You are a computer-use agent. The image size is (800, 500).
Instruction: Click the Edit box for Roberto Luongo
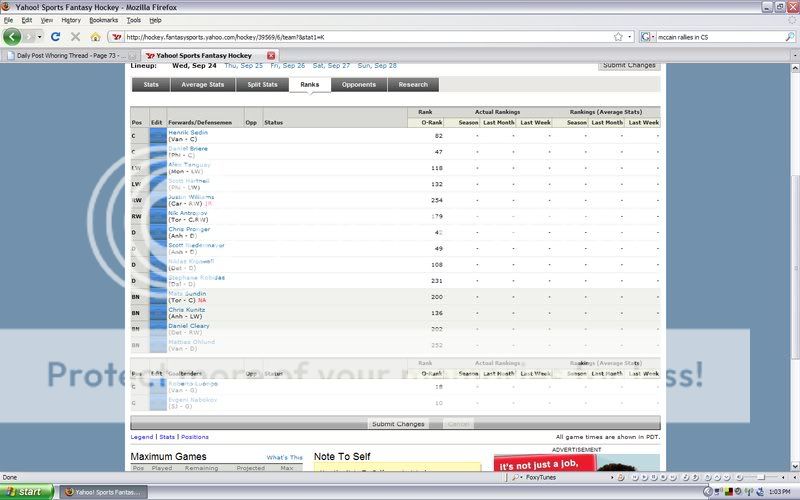click(157, 385)
